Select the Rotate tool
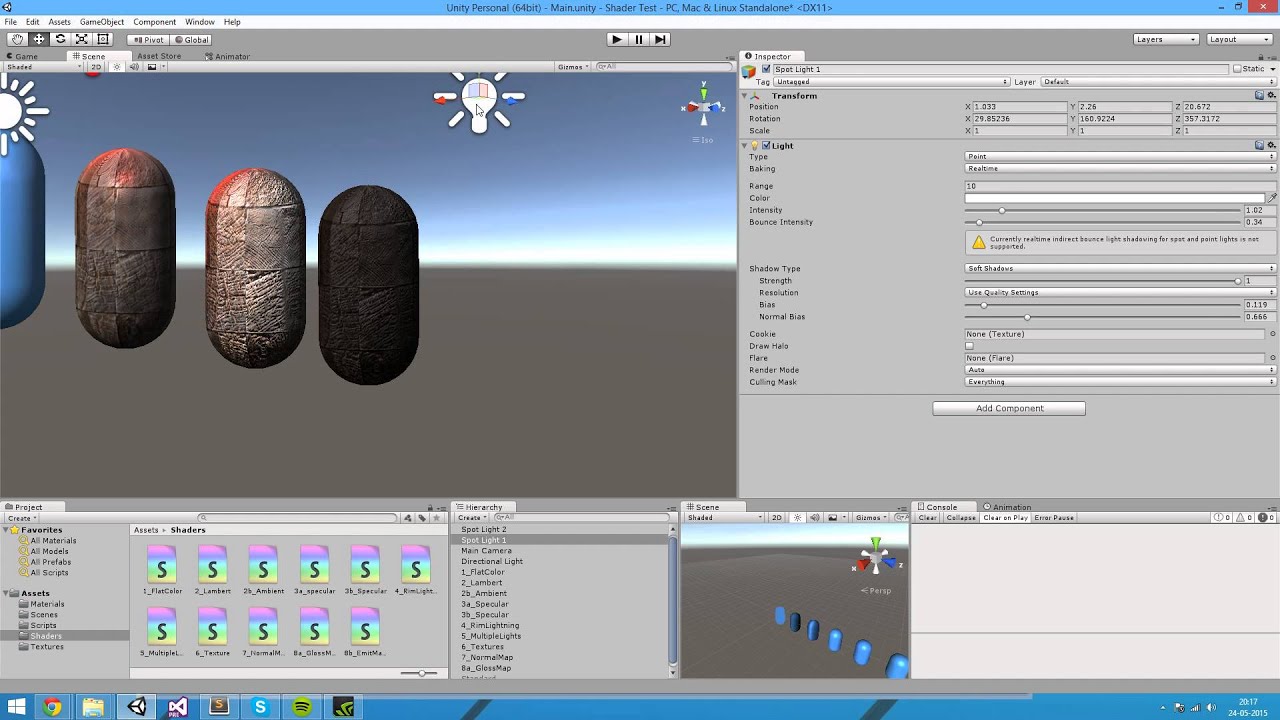The height and width of the screenshot is (720, 1280). 60,39
